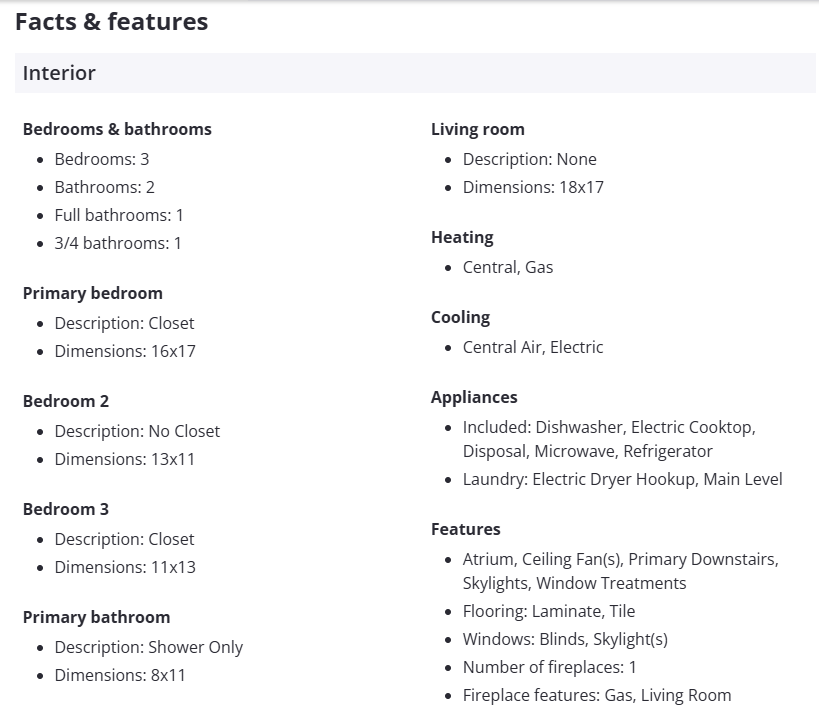819x709 pixels.
Task: Click the Bedrooms: 3 list item
Action: [x=102, y=159]
